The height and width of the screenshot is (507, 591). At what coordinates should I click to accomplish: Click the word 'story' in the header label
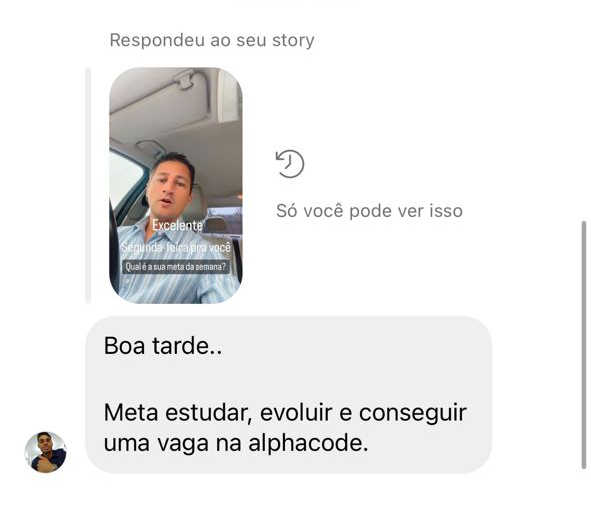293,40
